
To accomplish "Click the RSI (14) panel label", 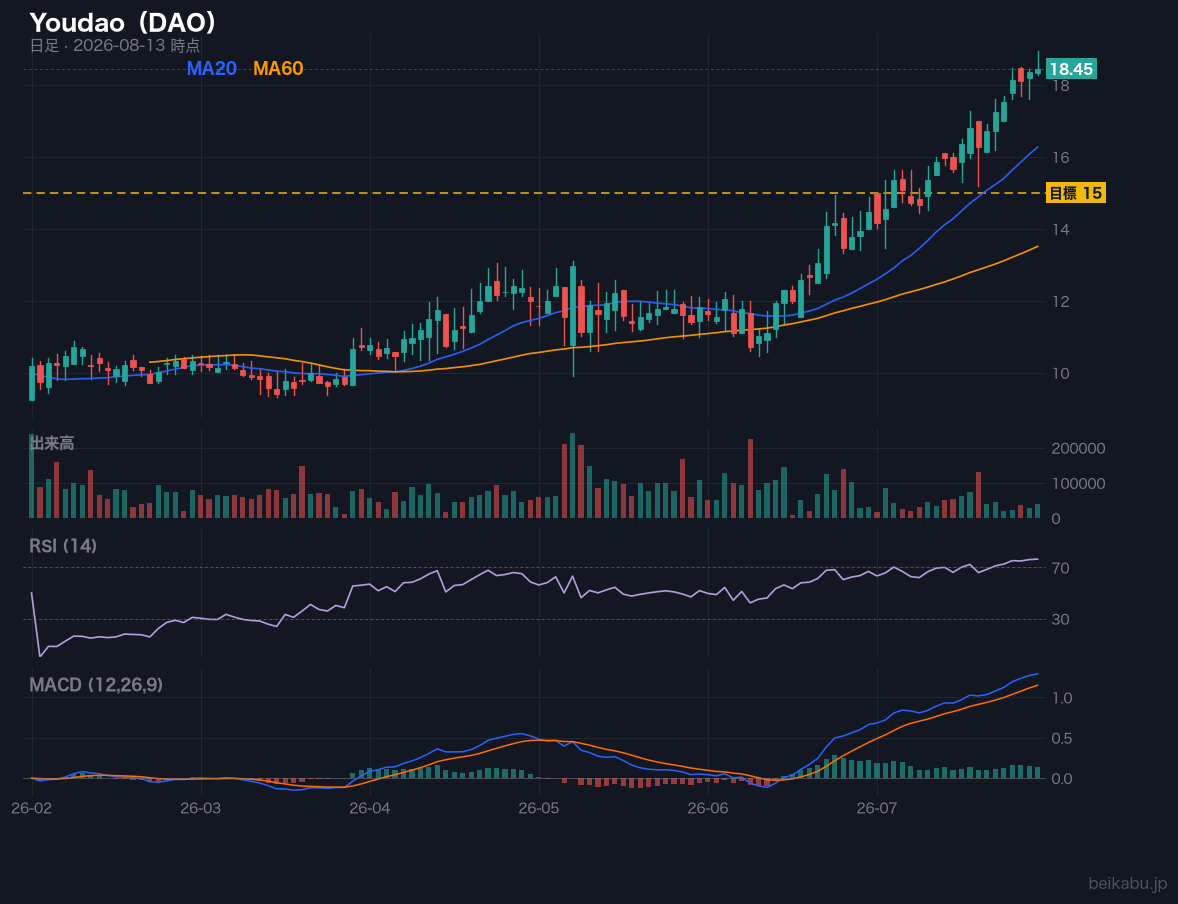I will (63, 546).
